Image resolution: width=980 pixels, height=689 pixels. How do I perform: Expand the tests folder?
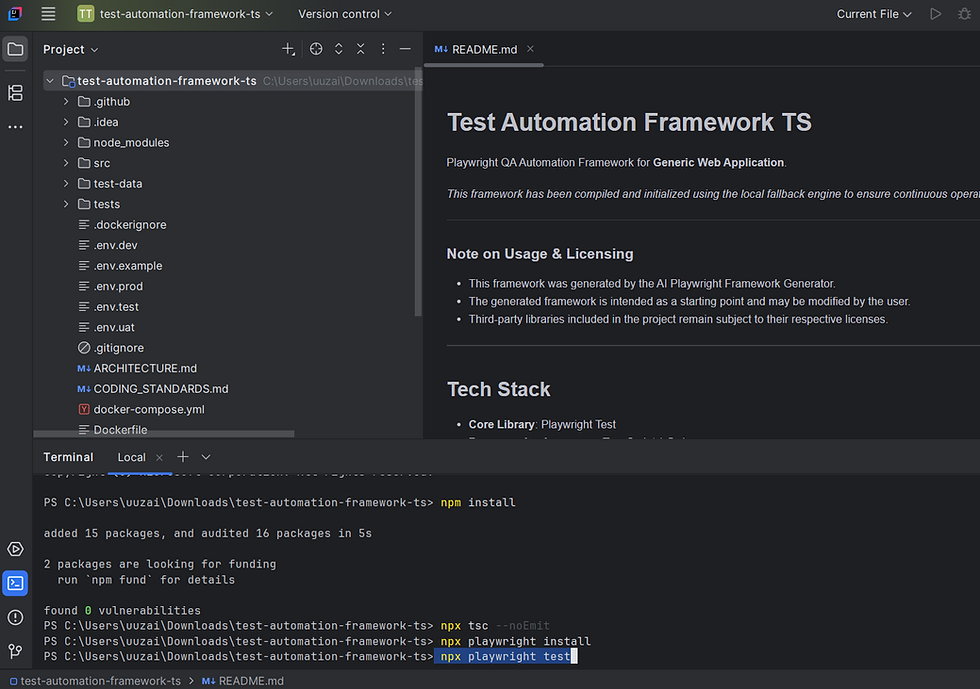(x=66, y=204)
